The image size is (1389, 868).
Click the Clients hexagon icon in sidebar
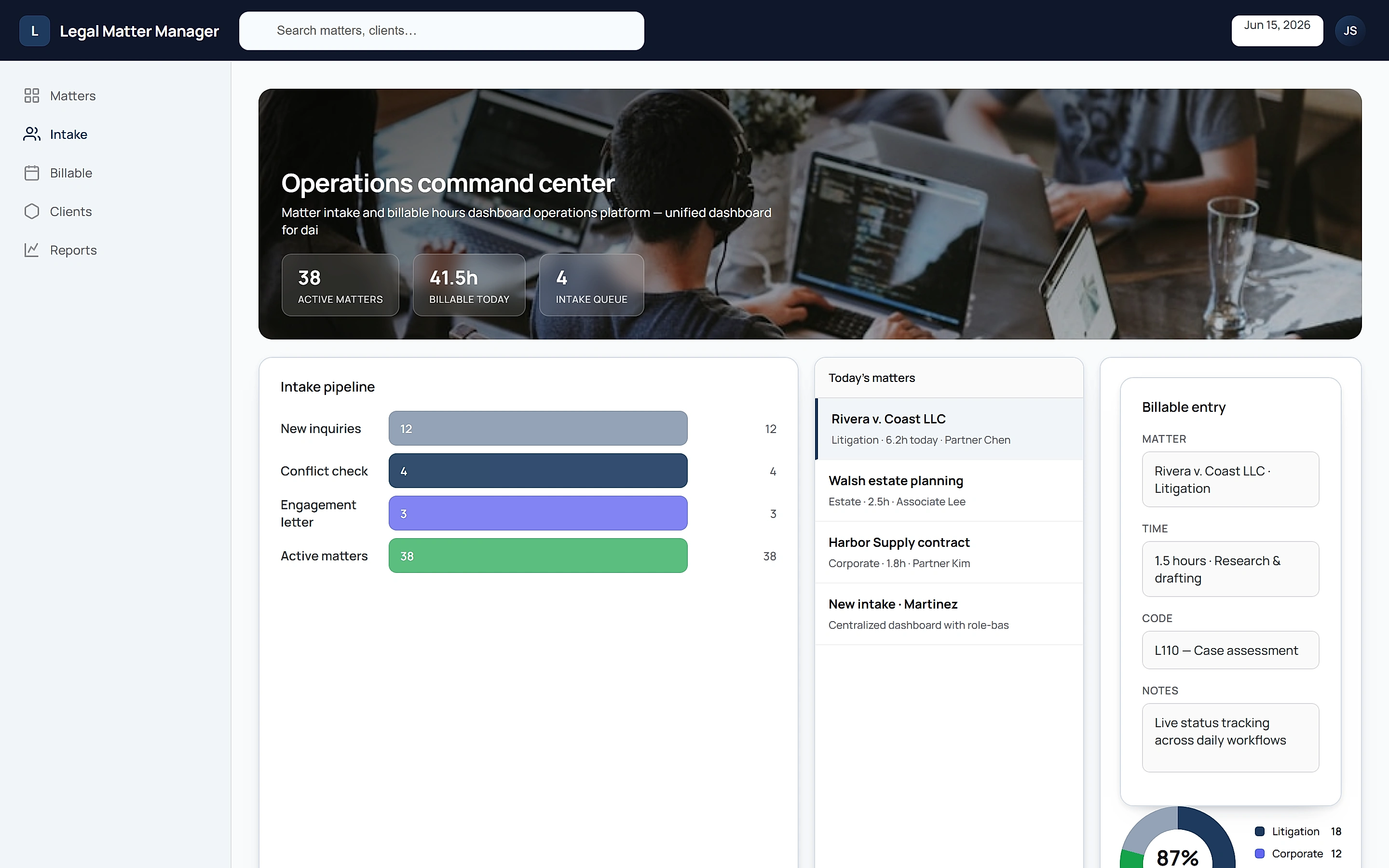click(31, 211)
